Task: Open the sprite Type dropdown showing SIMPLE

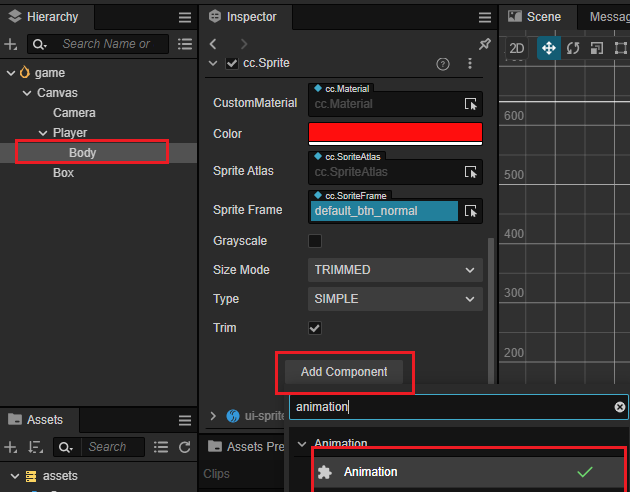Action: point(395,299)
